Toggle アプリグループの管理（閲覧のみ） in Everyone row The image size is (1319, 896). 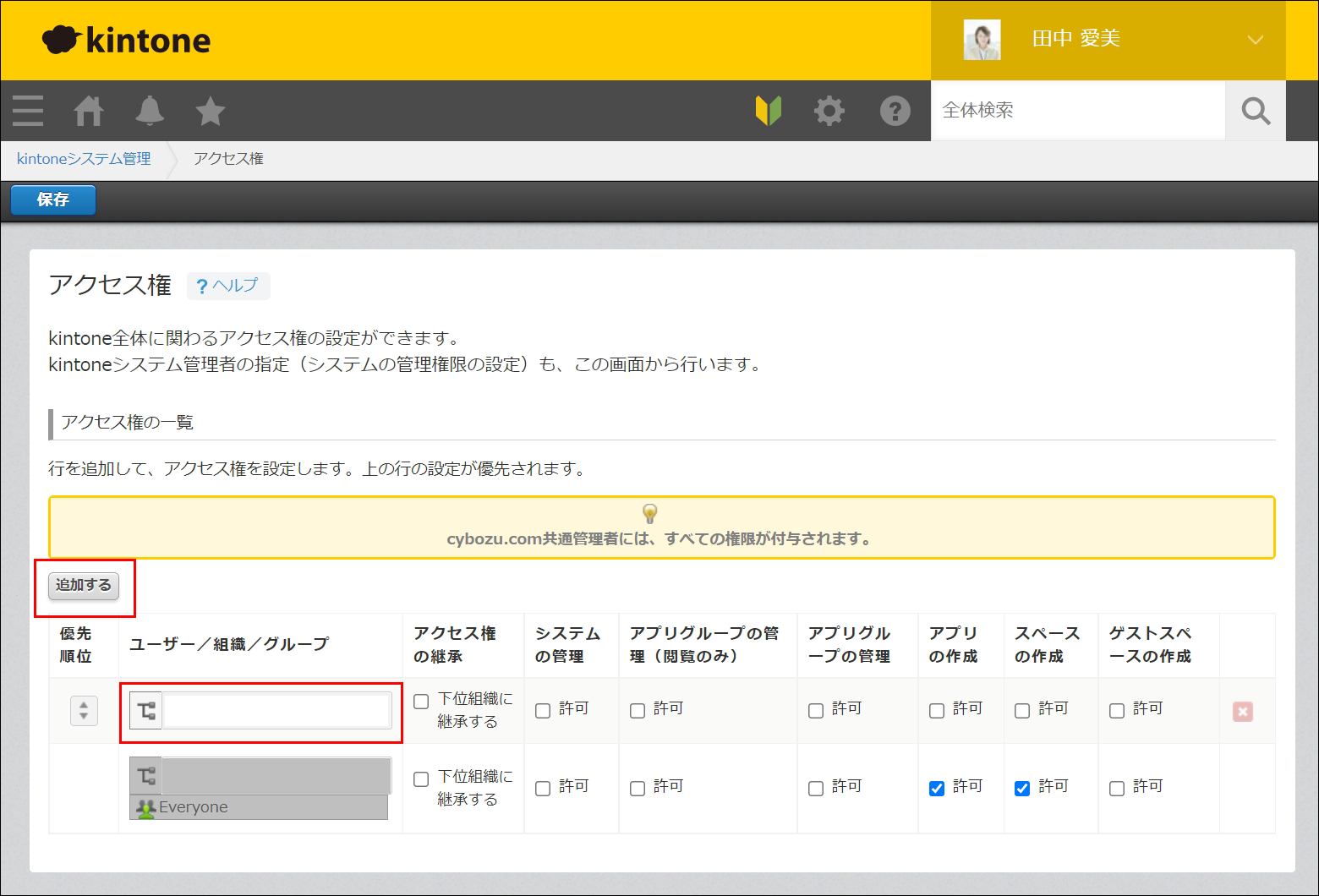coord(638,789)
